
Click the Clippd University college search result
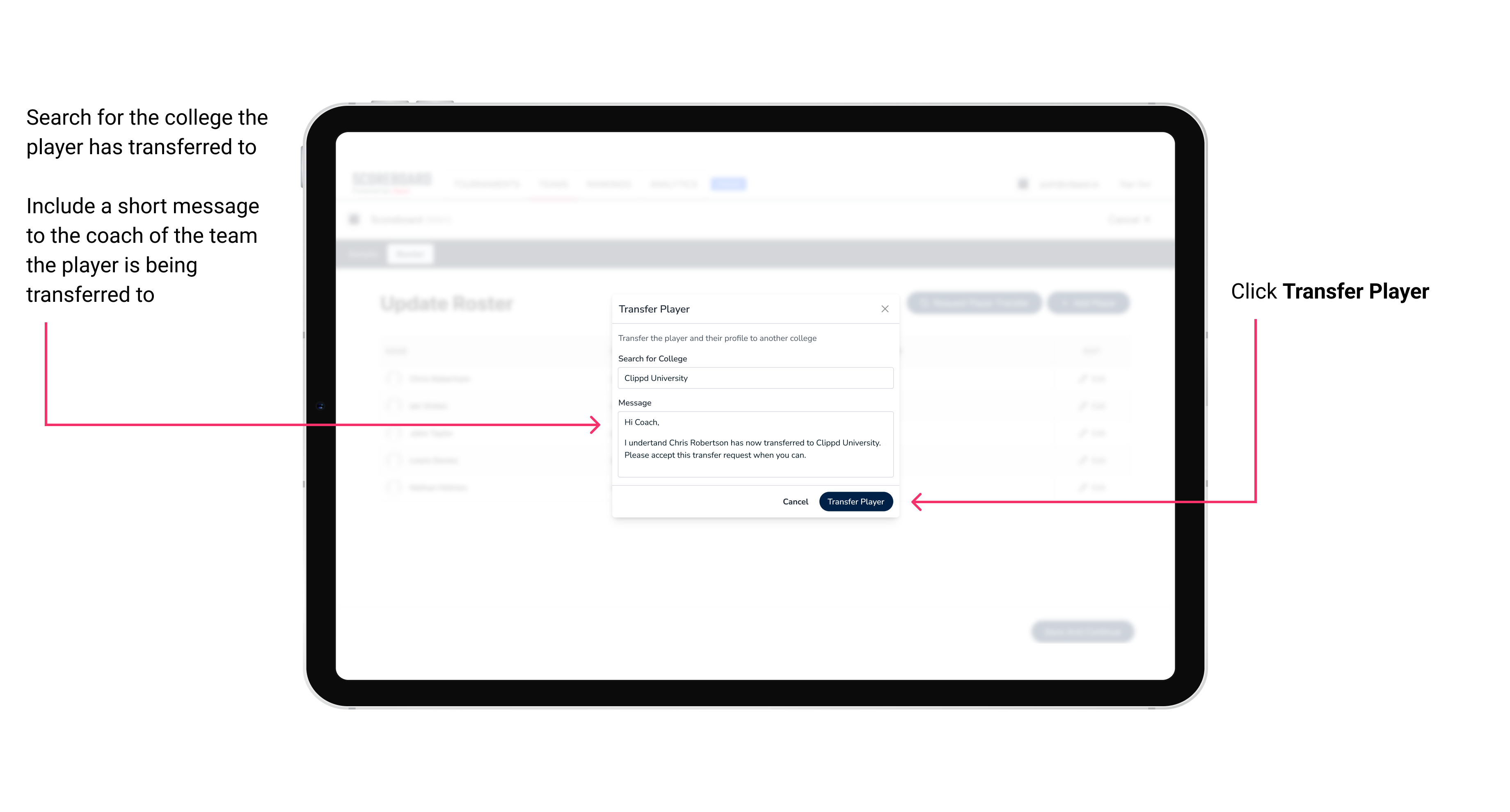751,379
